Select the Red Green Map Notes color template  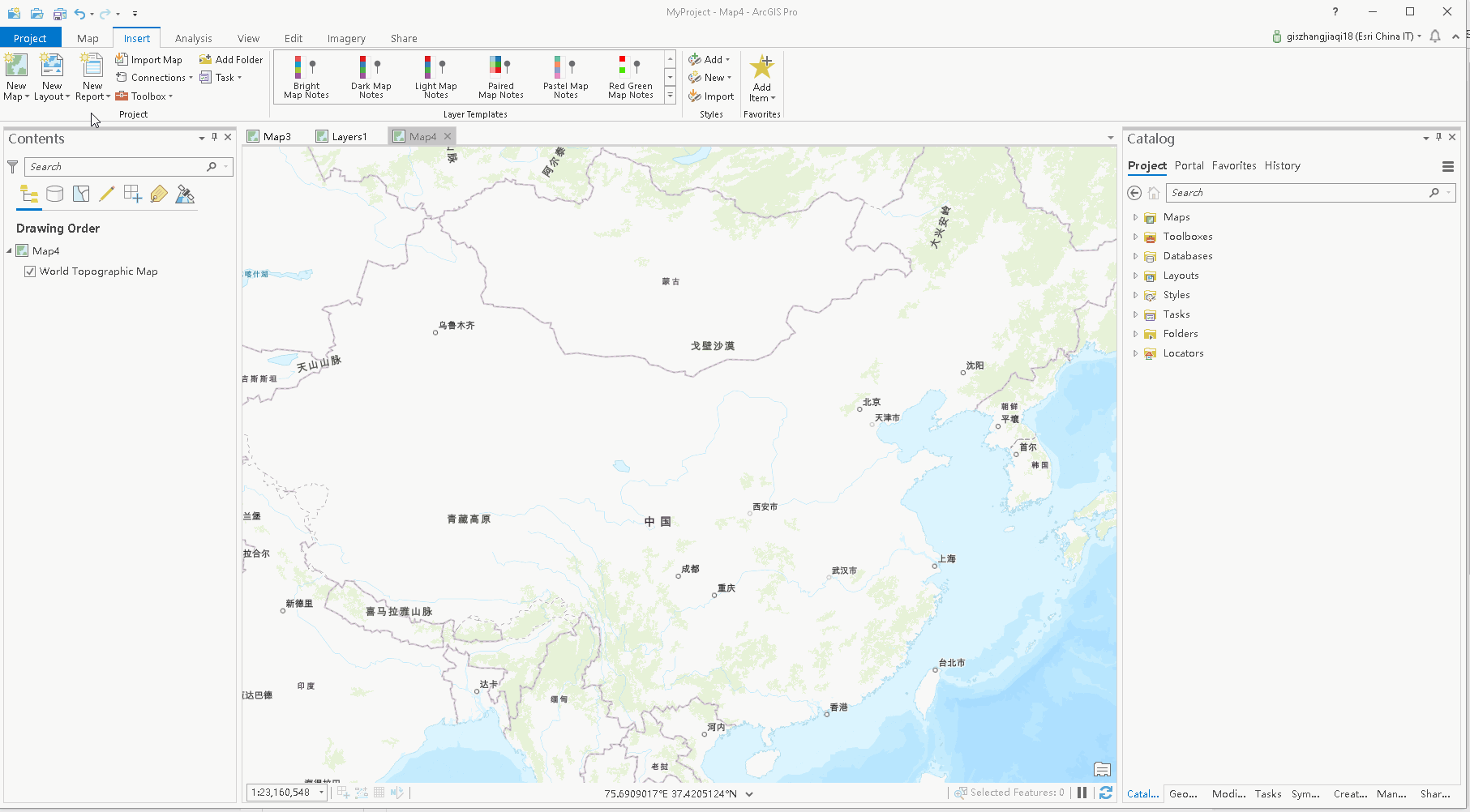(630, 75)
